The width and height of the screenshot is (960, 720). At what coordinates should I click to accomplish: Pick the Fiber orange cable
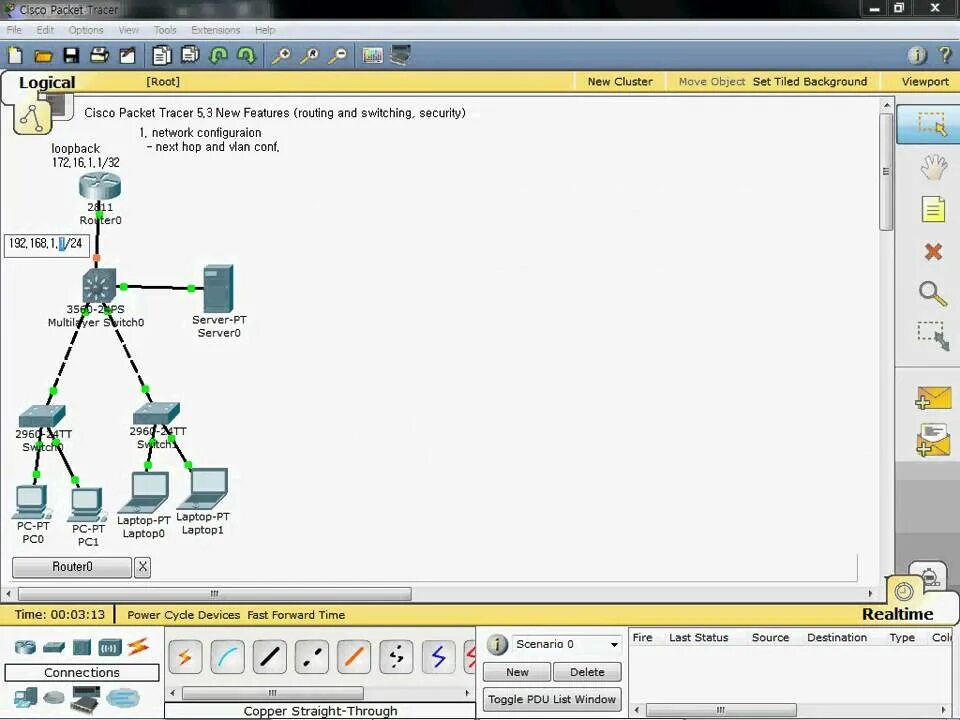[354, 657]
